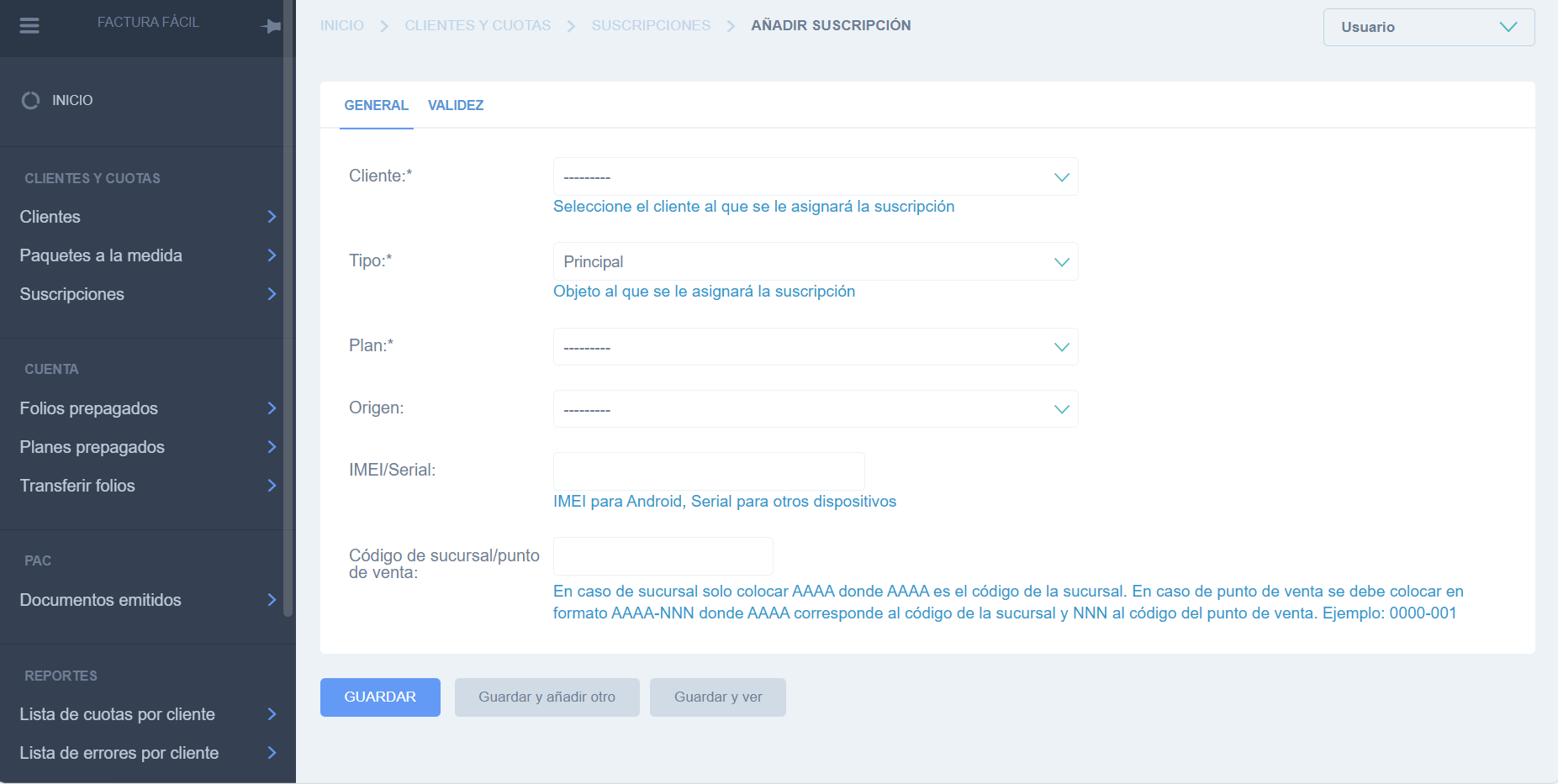Click breadcrumb separator after CLIENTES Y CUOTAS
Image resolution: width=1558 pixels, height=784 pixels.
[x=572, y=26]
